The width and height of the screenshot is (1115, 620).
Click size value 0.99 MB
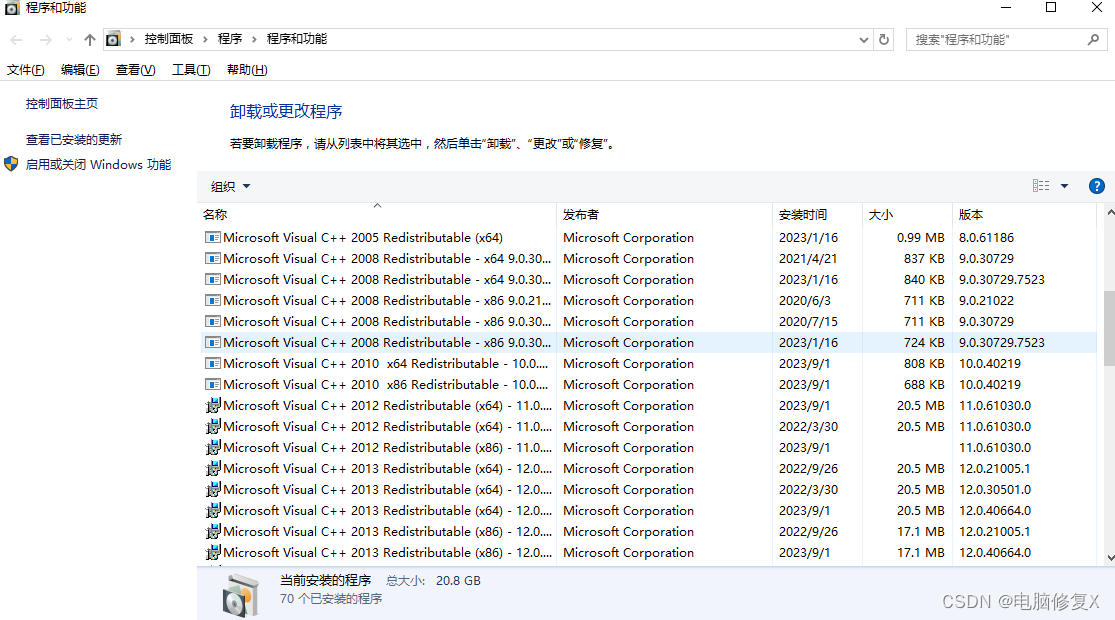(x=920, y=237)
